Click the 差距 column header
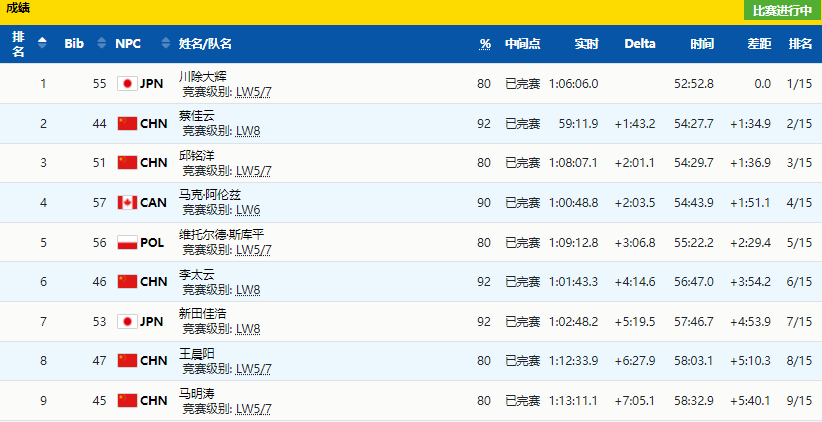Screen dimensions: 822x422 tap(759, 44)
